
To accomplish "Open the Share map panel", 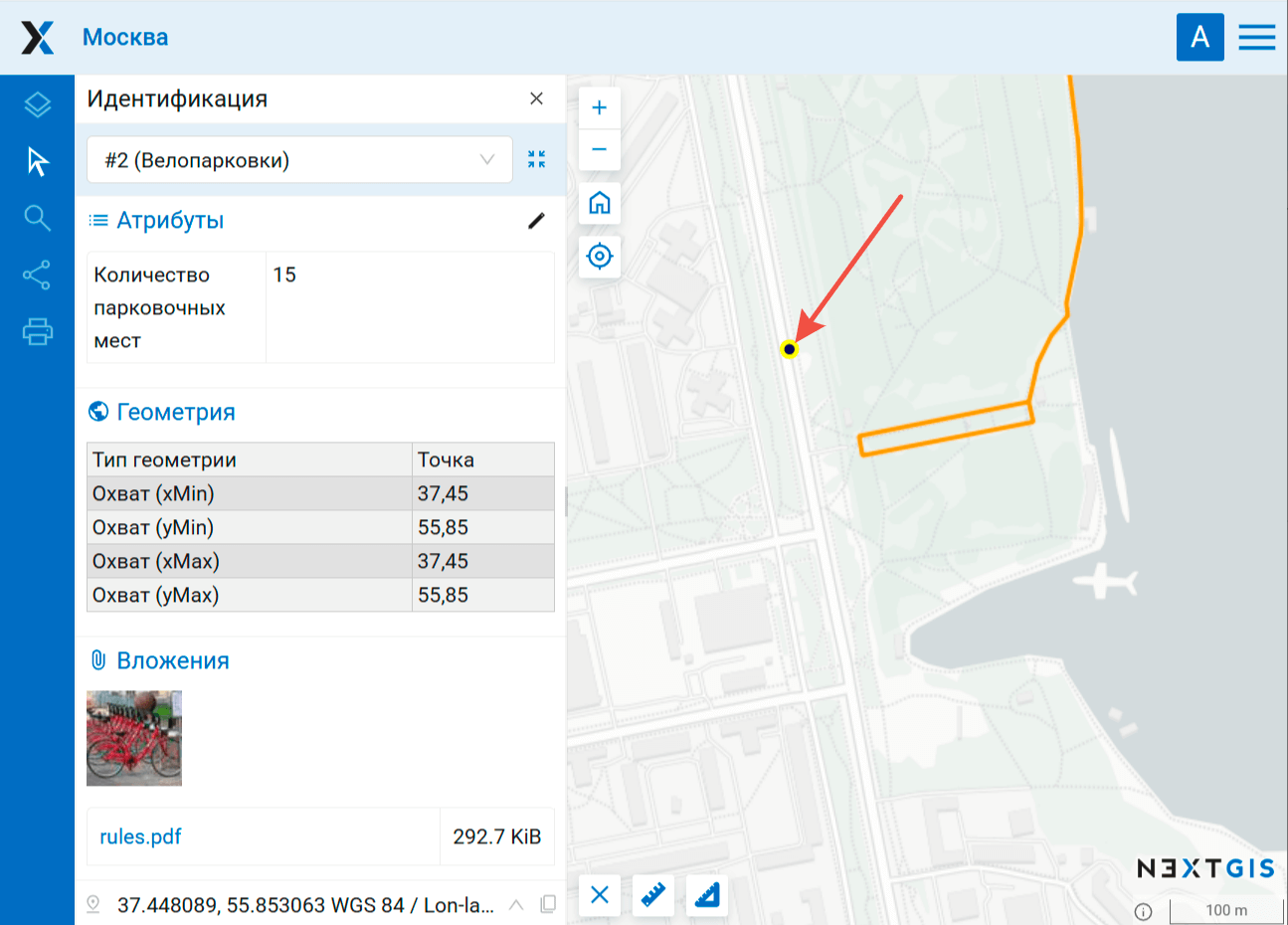I will tap(37, 275).
